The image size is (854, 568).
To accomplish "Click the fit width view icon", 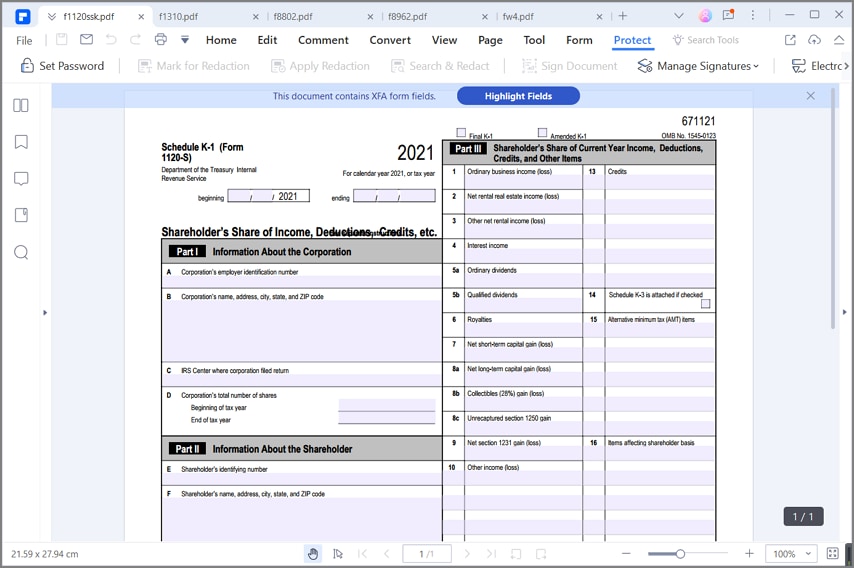I will [x=541, y=554].
